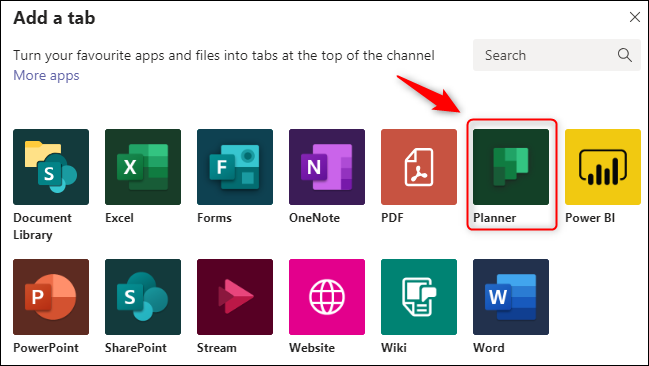Viewport: 649px width, 366px height.
Task: Click the "OneNote" label text
Action: click(x=314, y=218)
